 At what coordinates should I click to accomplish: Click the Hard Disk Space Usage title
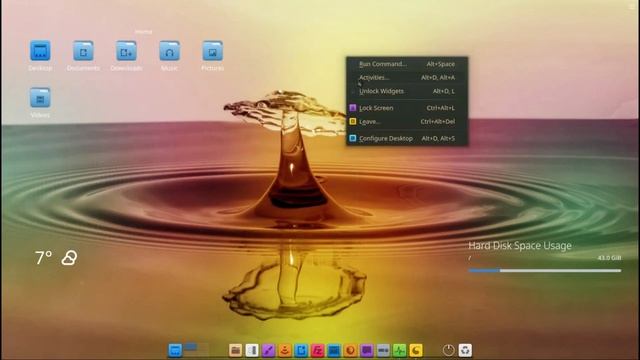coord(520,246)
